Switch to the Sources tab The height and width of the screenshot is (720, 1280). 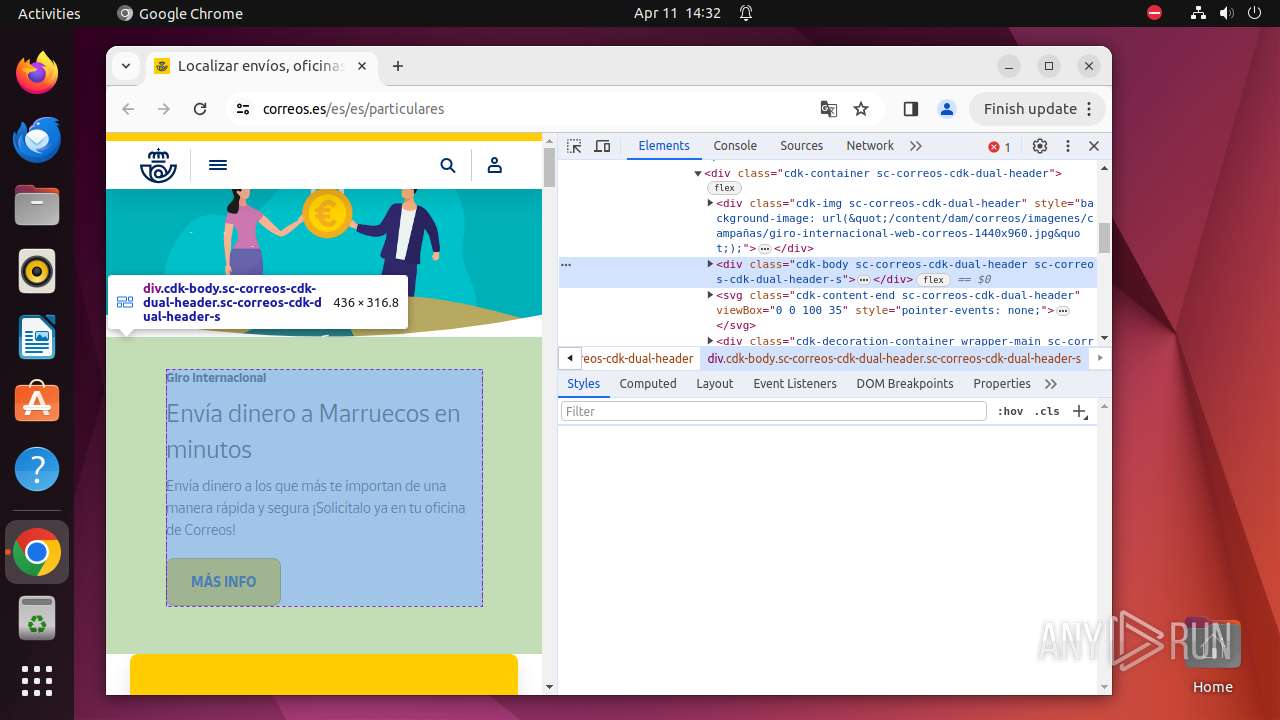(x=801, y=146)
